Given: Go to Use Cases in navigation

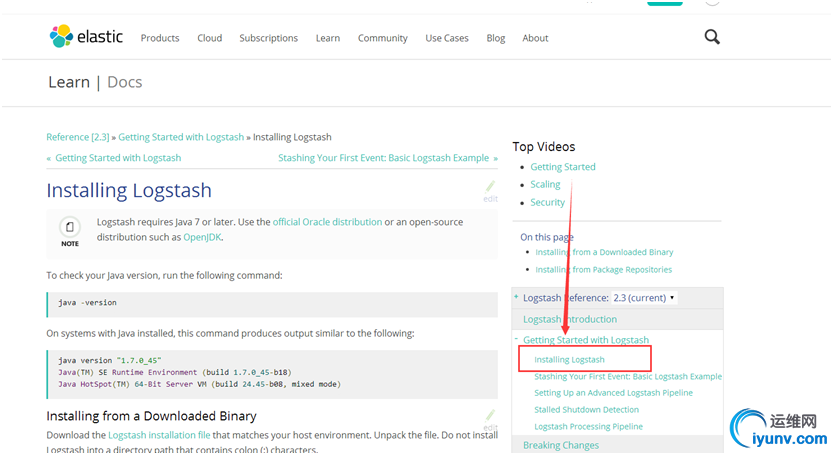Looking at the screenshot, I should coord(447,38).
